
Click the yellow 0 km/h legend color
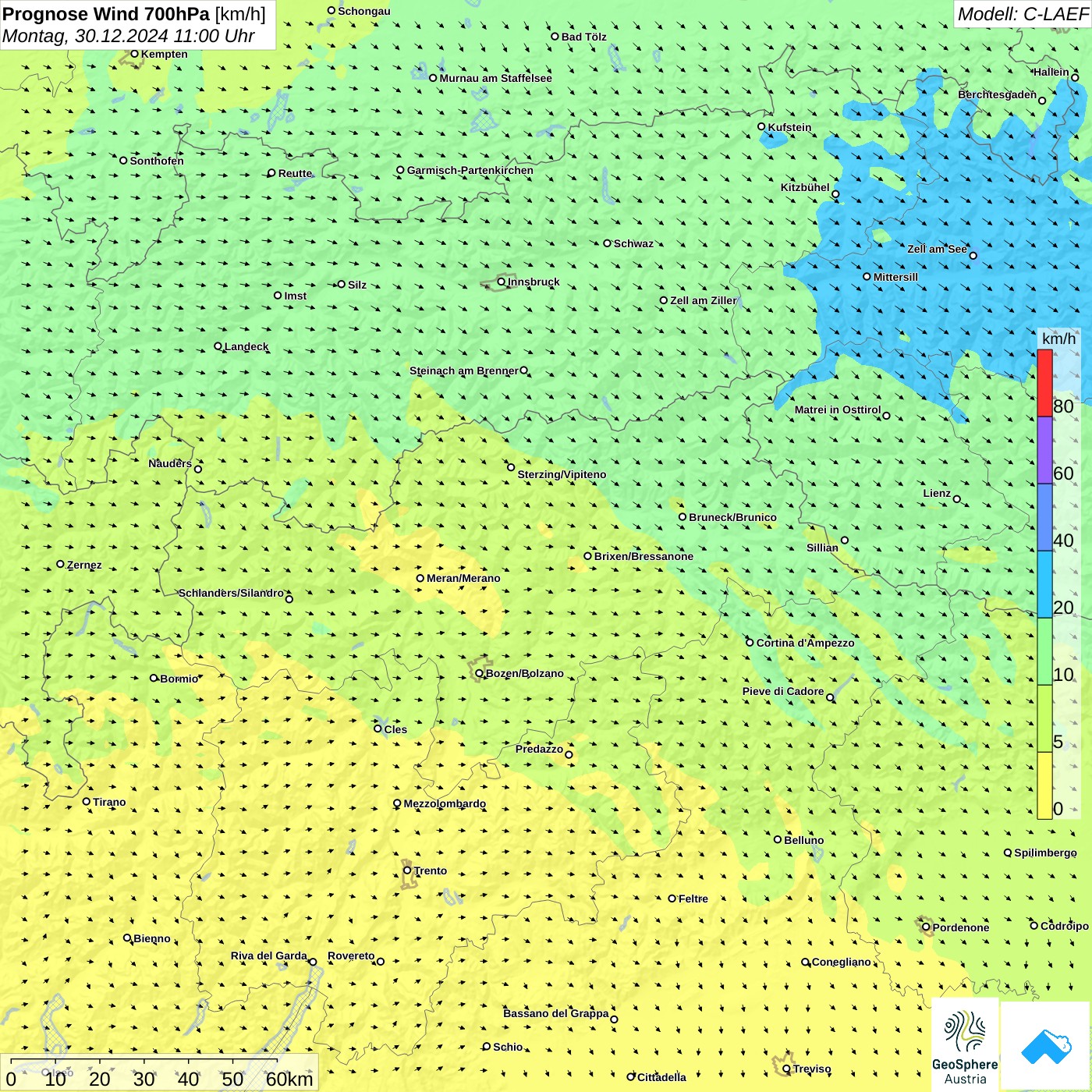pyautogui.click(x=1044, y=785)
